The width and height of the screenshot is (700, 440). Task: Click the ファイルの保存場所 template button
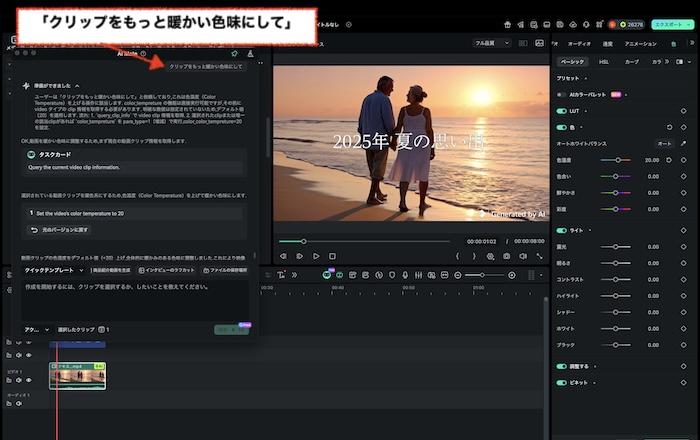coord(225,270)
